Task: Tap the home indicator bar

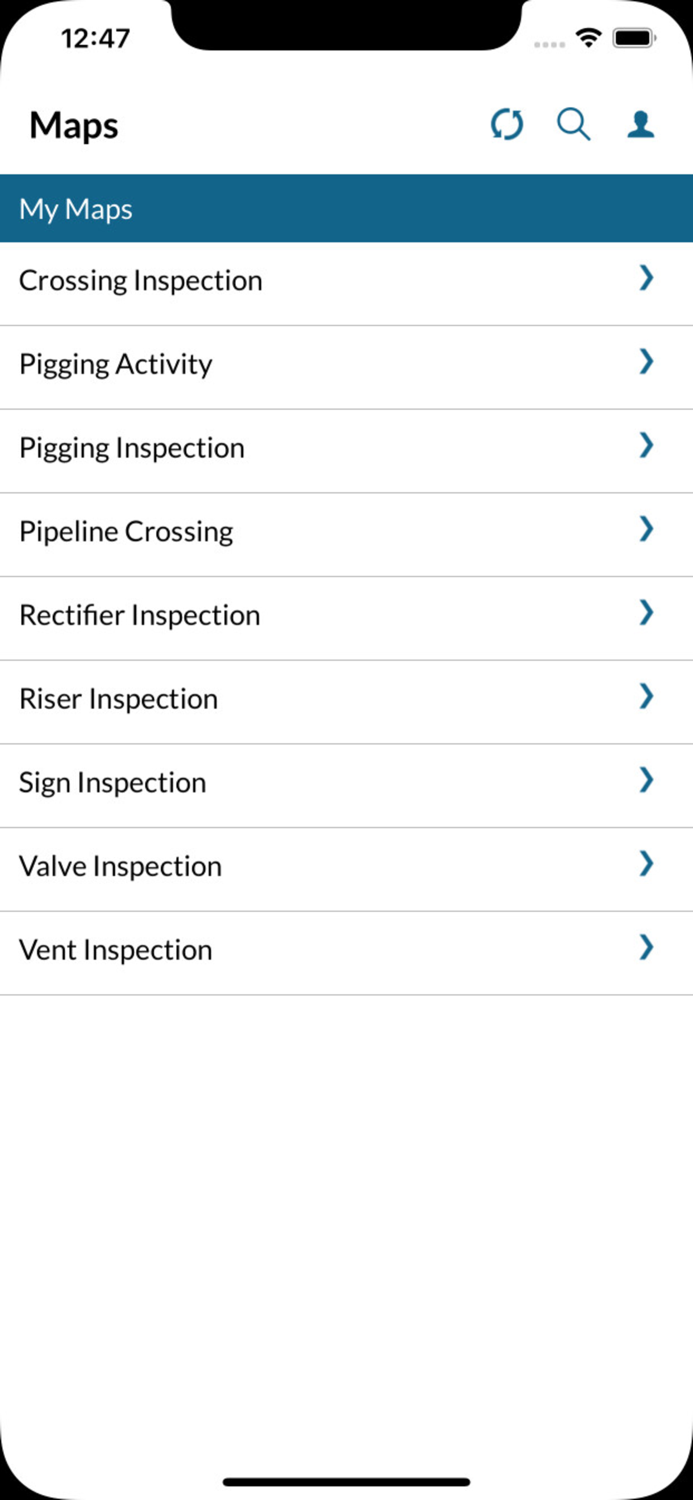Action: [x=346, y=1481]
